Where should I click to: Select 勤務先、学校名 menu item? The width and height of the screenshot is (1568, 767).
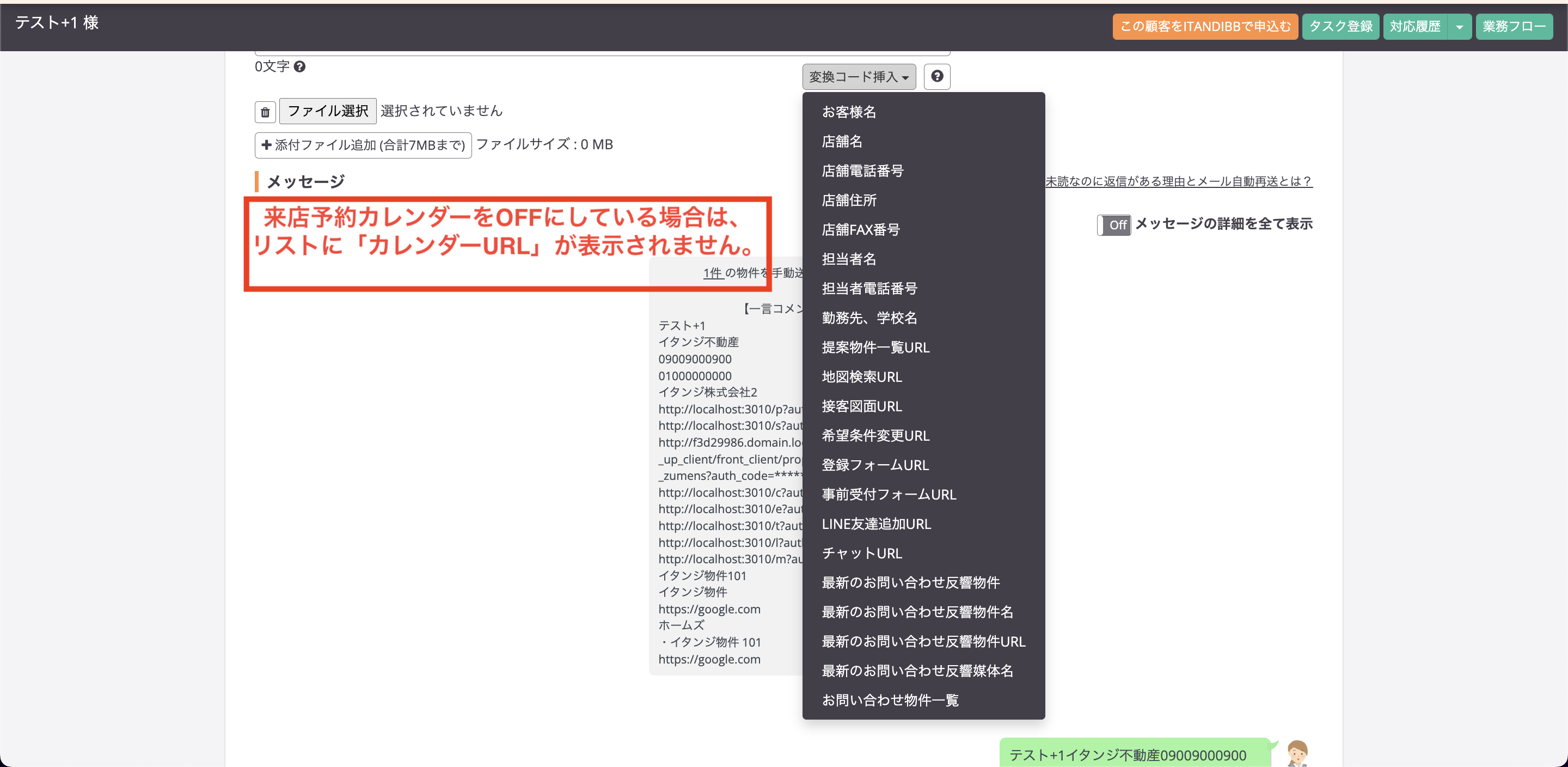coord(923,318)
